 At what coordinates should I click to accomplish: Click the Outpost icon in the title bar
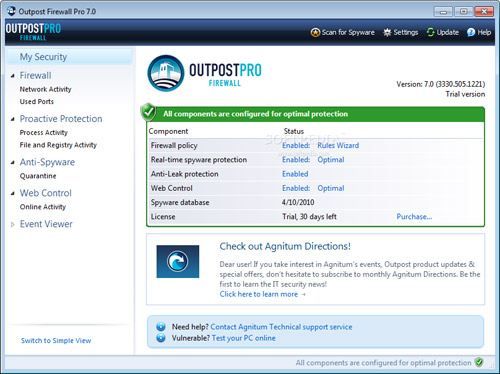point(11,11)
